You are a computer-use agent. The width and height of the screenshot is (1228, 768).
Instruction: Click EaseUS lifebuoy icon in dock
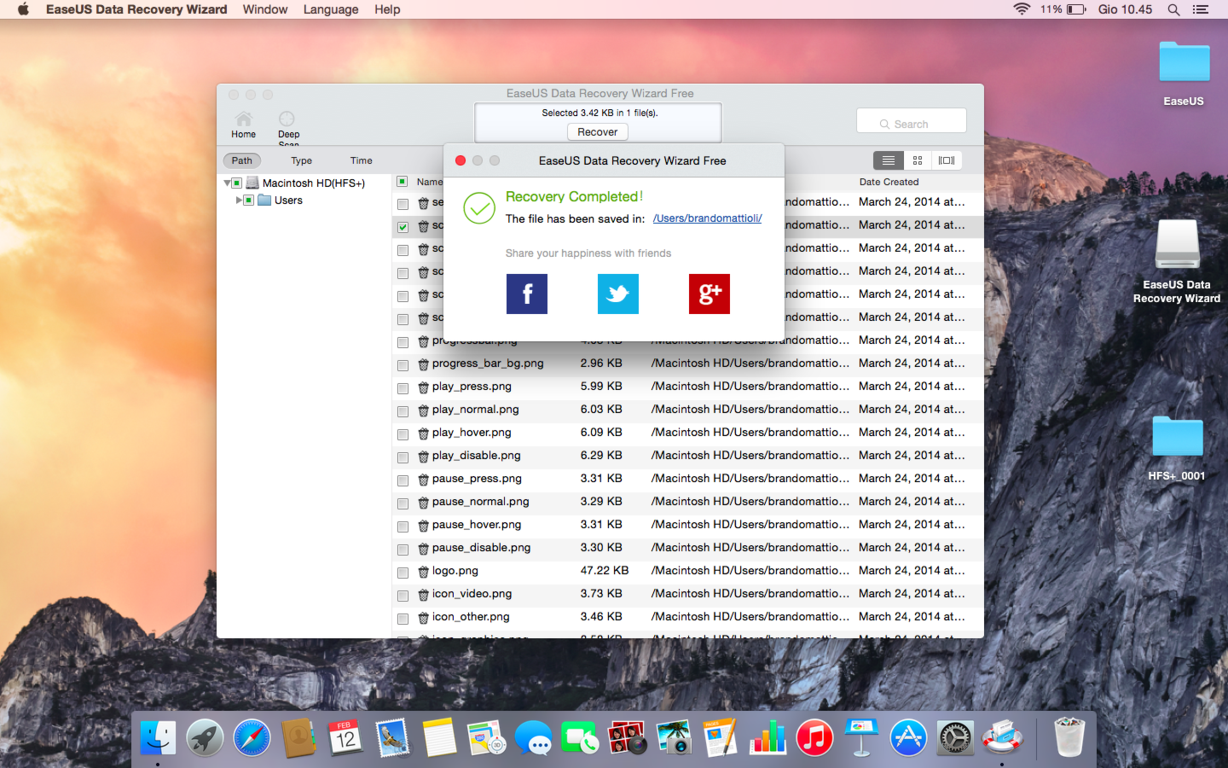point(1002,739)
